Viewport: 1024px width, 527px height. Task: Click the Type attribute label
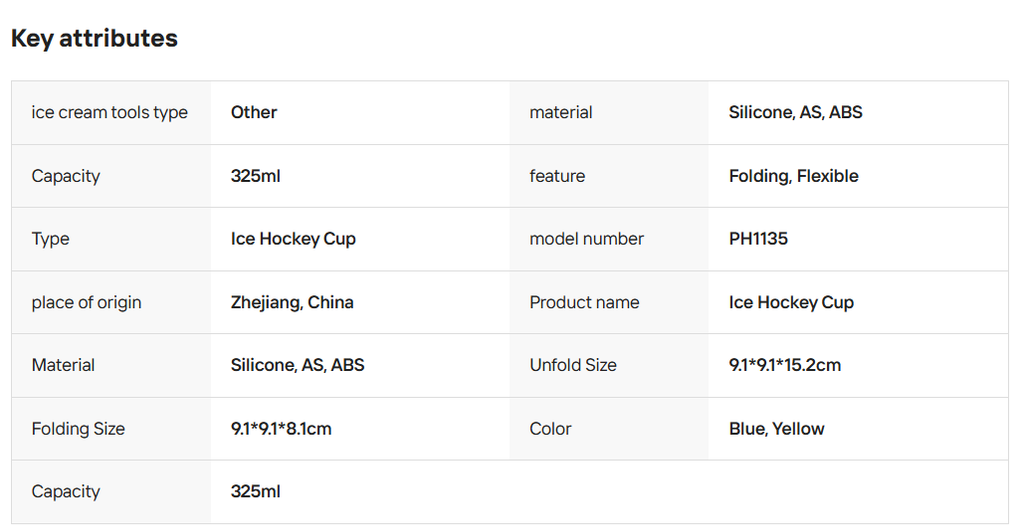50,239
